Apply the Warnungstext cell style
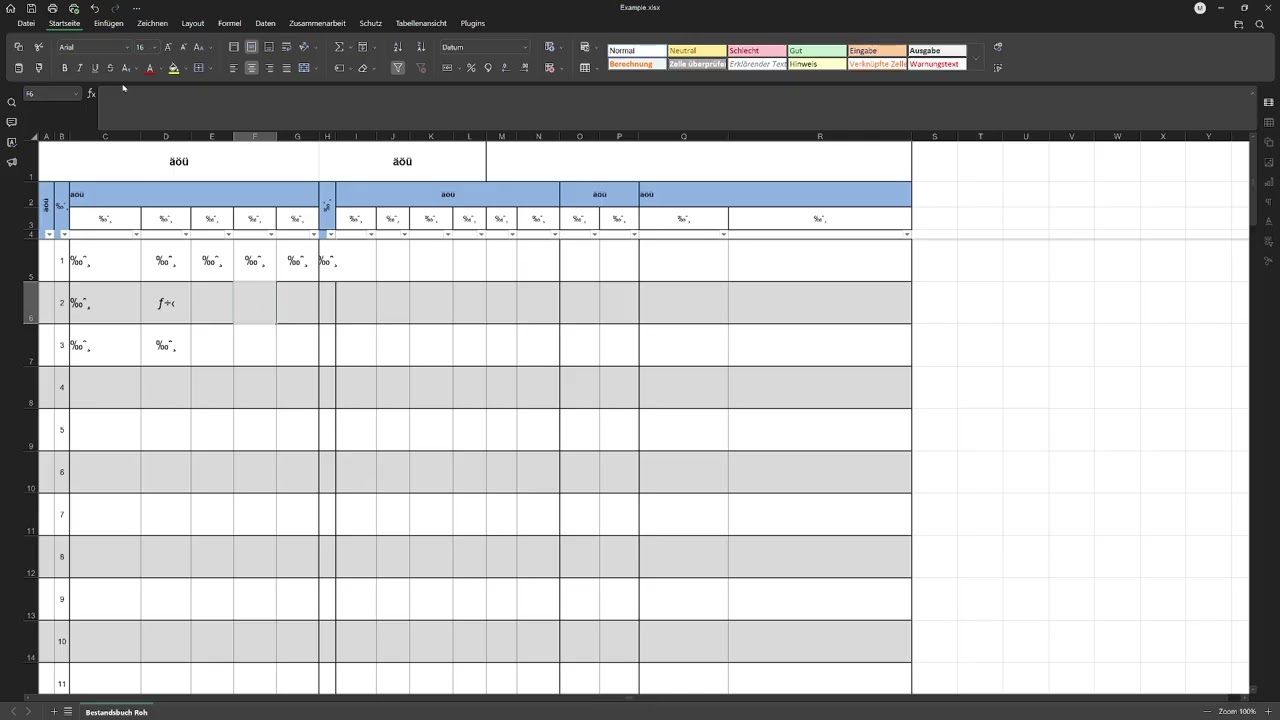Screen dimensions: 1280x720 point(937,64)
